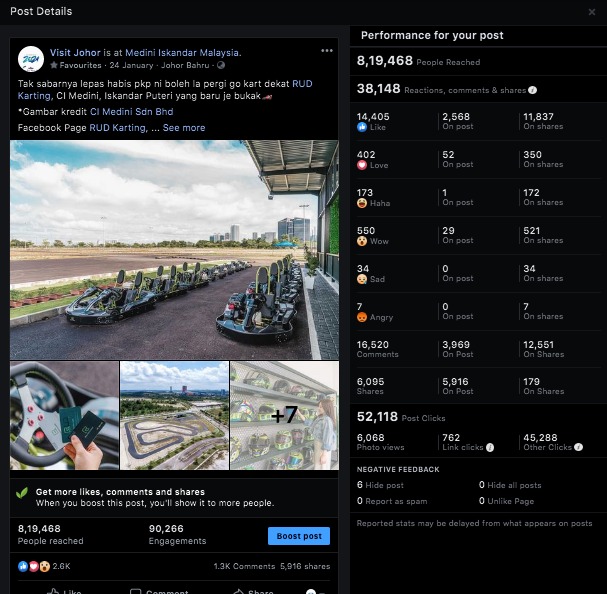
Task: Open the +7 helmets photo thumbnail
Action: pos(285,415)
